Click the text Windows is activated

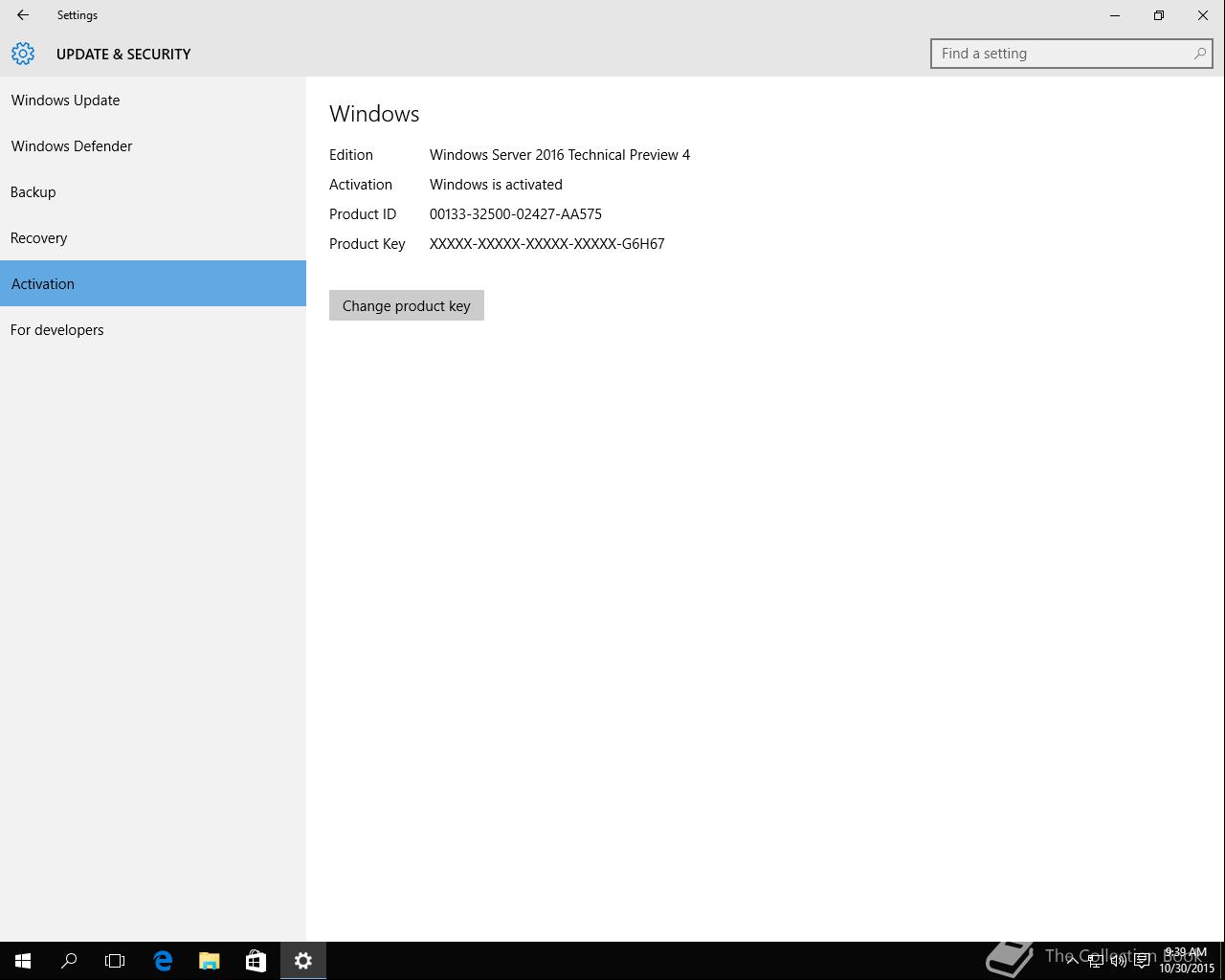tap(496, 185)
